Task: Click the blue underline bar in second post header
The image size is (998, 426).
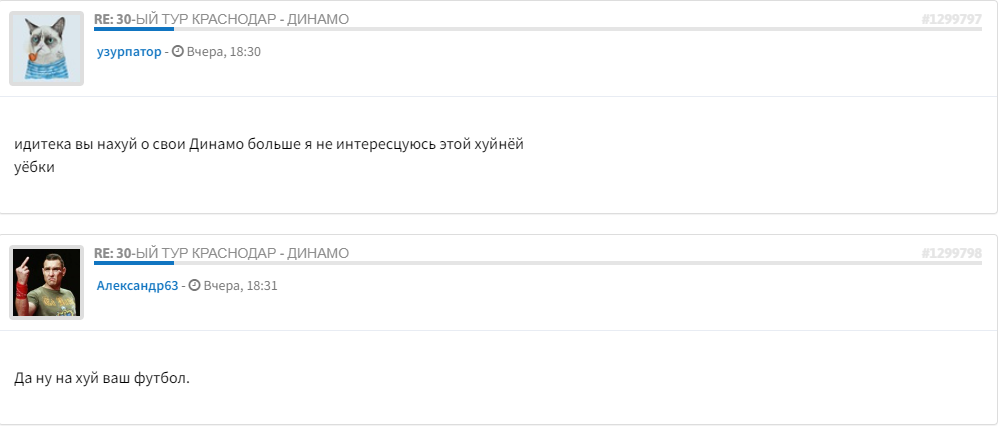Action: (x=134, y=263)
